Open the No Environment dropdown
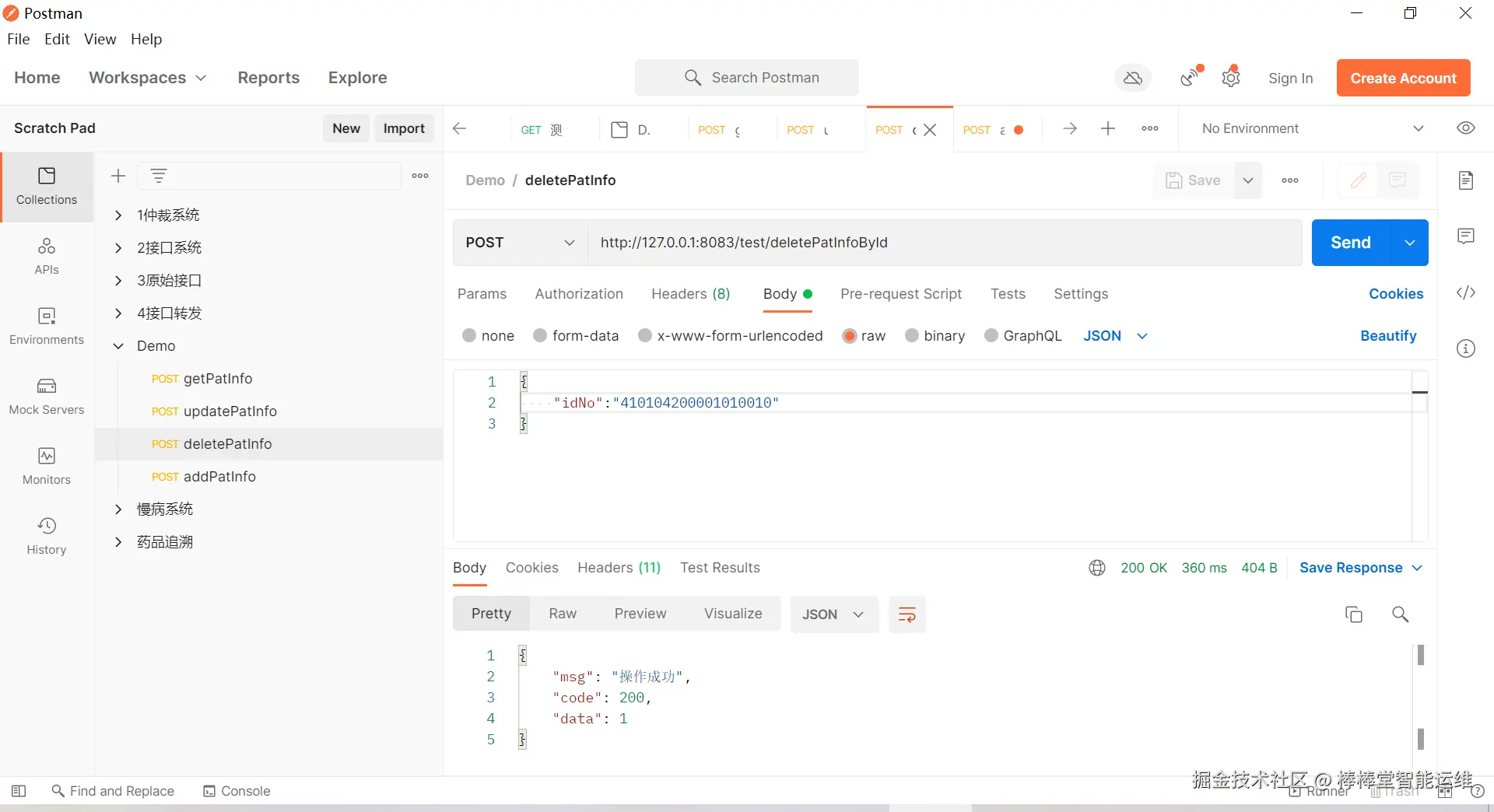Image resolution: width=1494 pixels, height=812 pixels. click(1311, 128)
